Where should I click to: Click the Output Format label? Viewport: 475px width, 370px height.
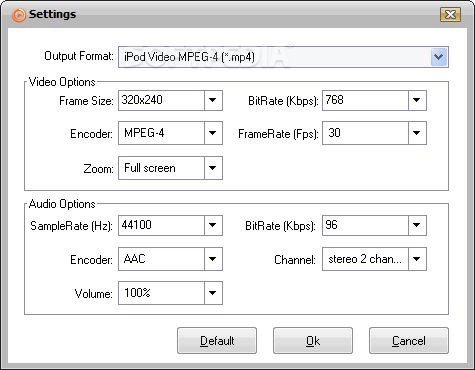click(79, 56)
